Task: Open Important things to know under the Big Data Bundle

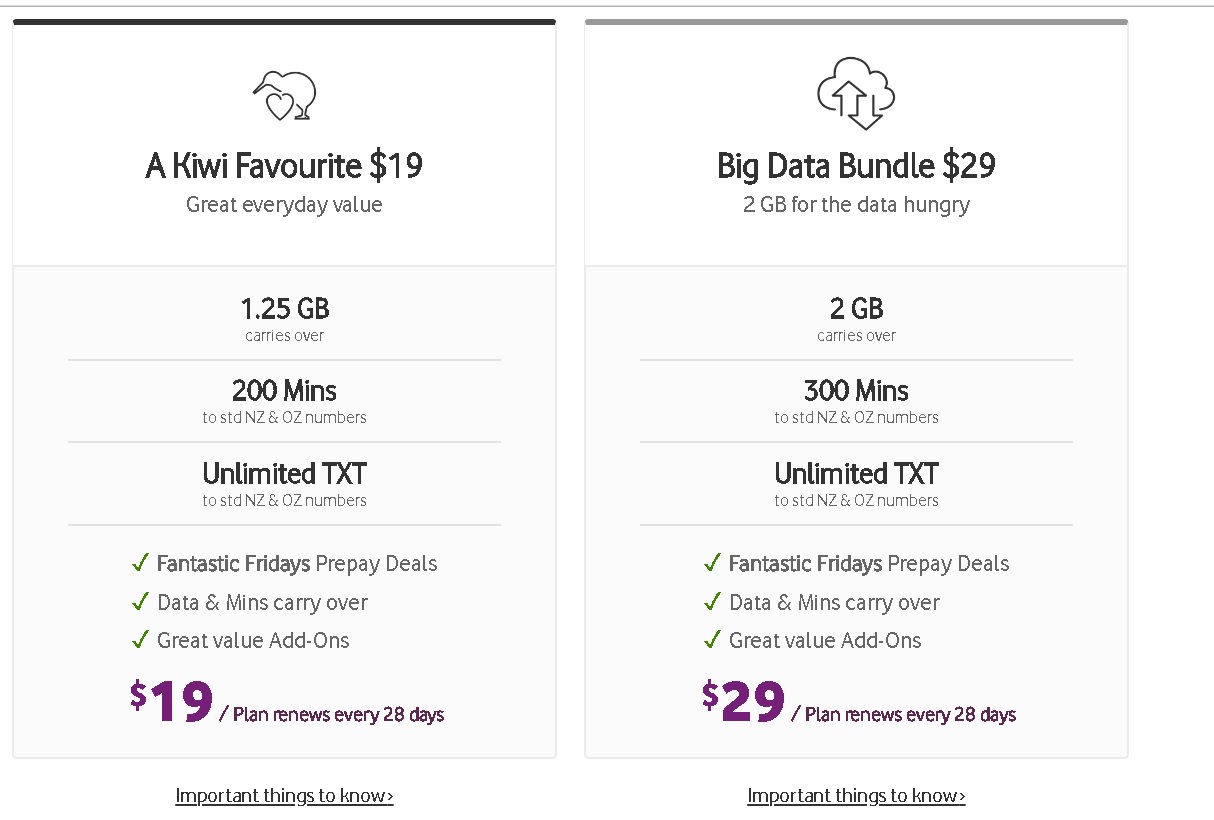Action: [x=856, y=796]
